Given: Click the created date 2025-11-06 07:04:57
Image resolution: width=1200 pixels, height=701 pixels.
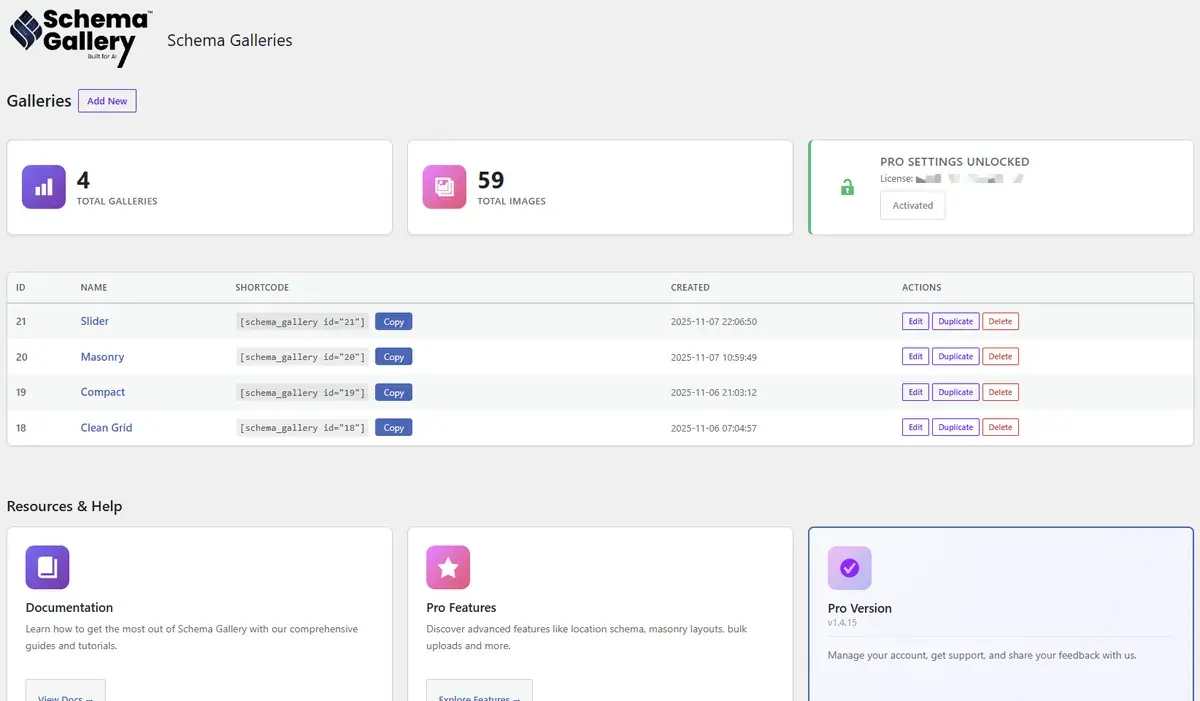Looking at the screenshot, I should point(713,428).
